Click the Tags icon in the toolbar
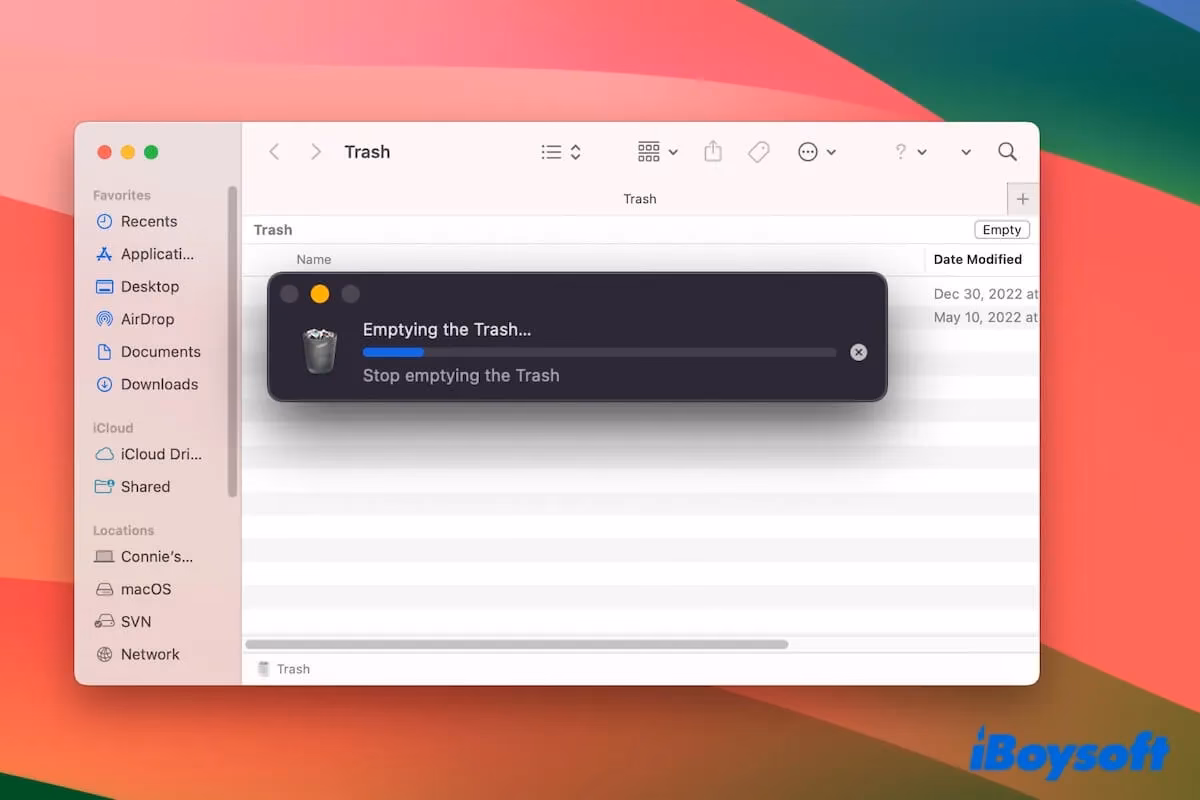The height and width of the screenshot is (800, 1200). [759, 151]
